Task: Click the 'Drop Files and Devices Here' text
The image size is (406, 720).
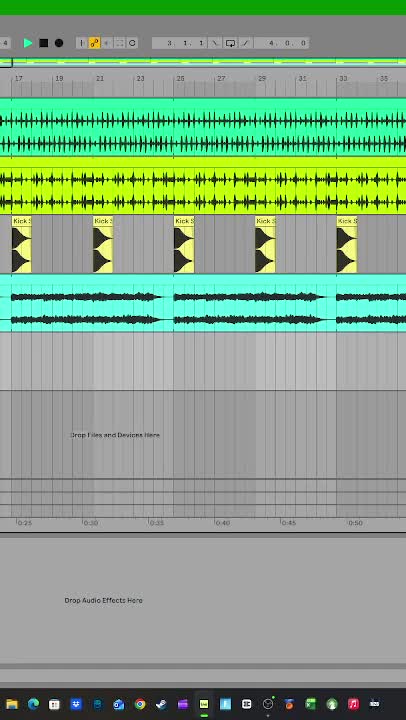Action: coord(115,435)
